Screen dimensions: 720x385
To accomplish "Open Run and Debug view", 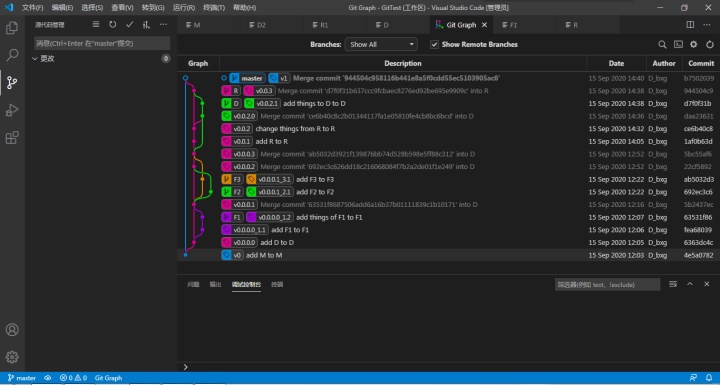I will [12, 110].
